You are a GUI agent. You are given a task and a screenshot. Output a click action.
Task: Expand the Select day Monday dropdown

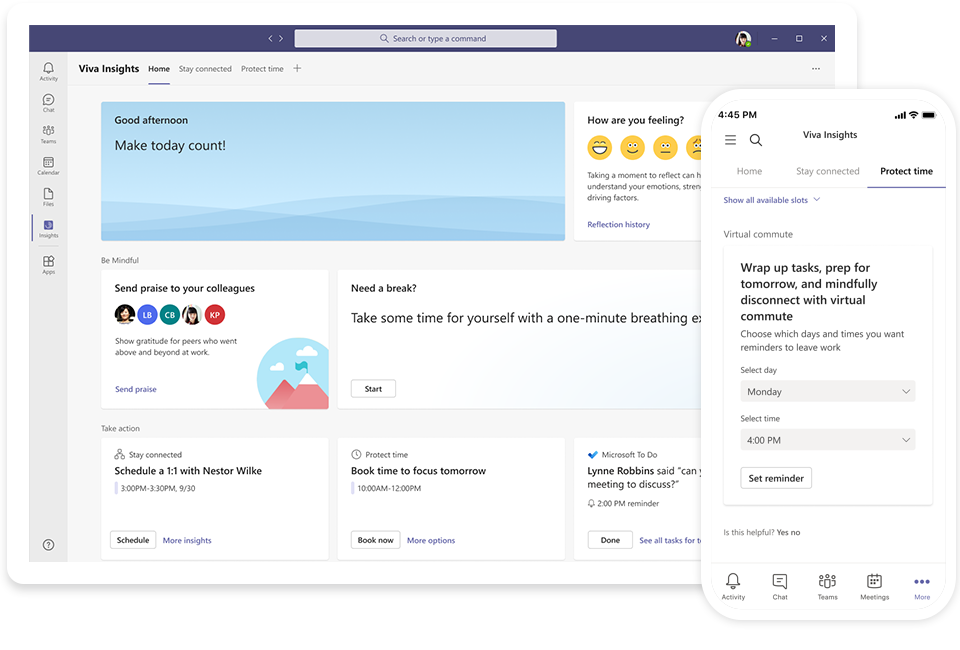[827, 392]
